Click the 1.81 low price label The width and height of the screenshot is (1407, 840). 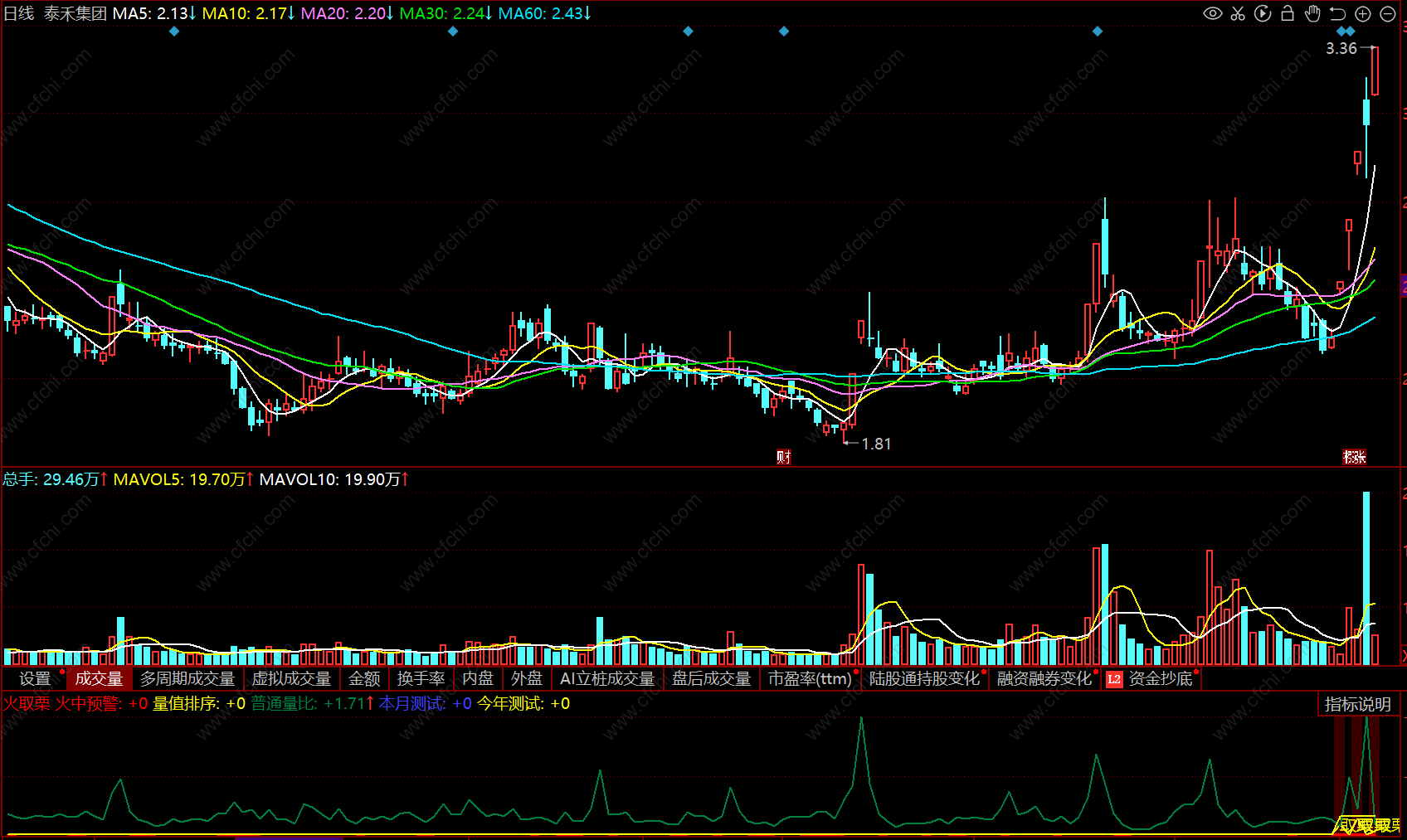click(x=876, y=444)
